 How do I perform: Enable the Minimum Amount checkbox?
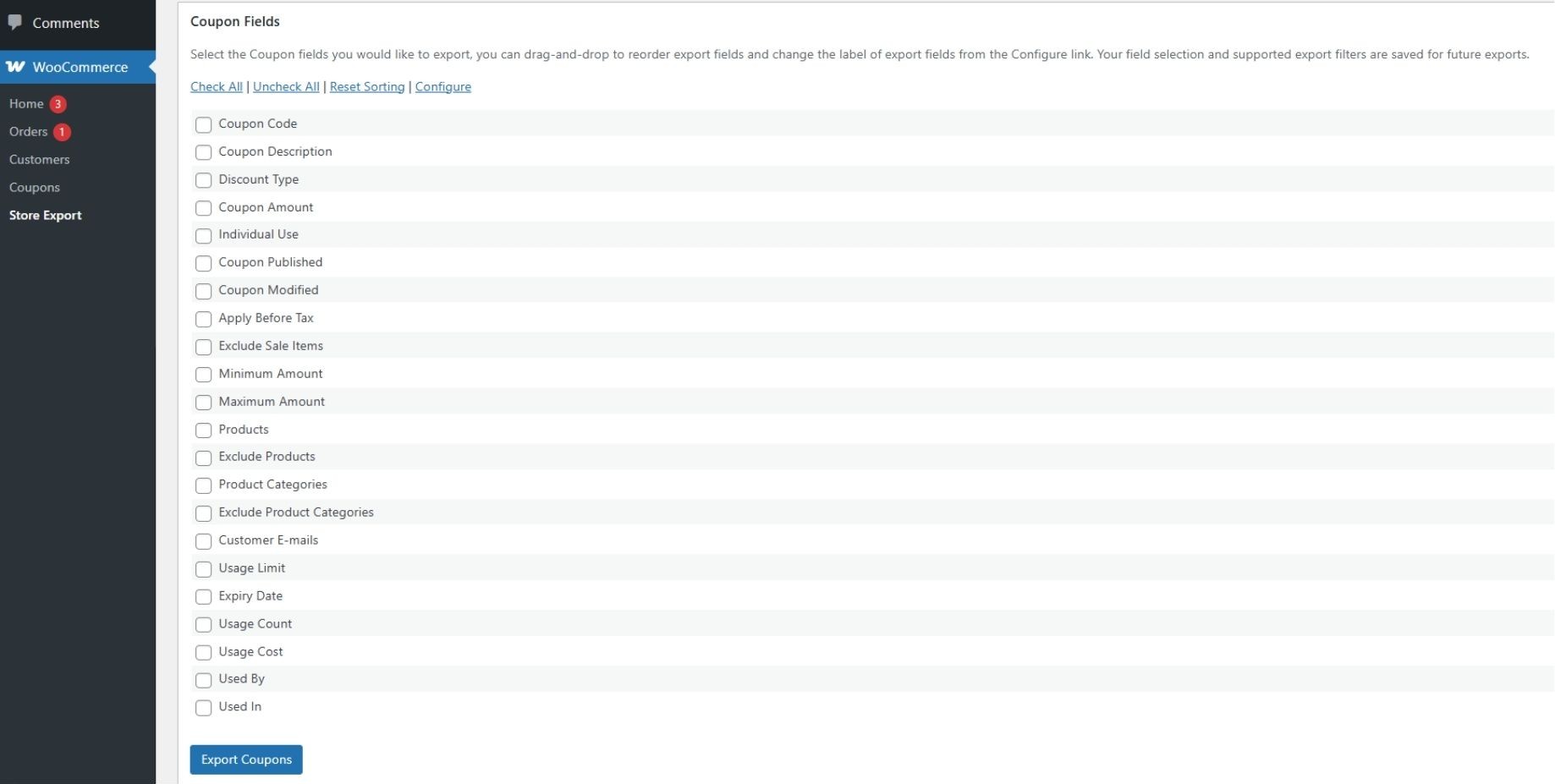(203, 375)
